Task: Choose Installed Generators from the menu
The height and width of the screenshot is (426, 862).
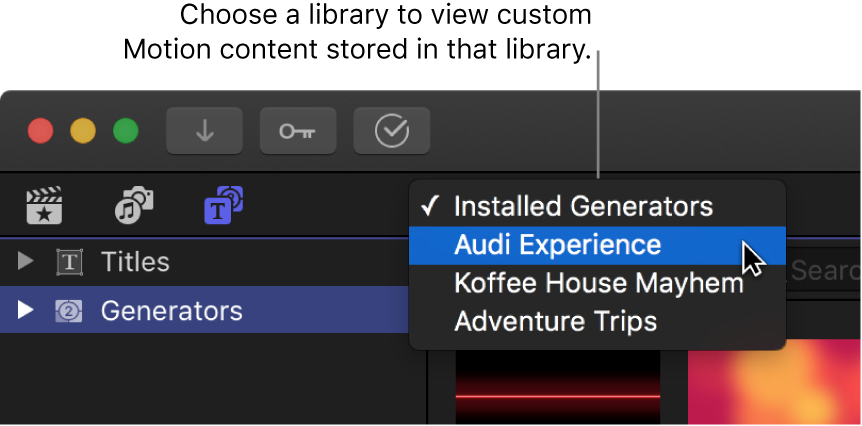Action: tap(583, 207)
